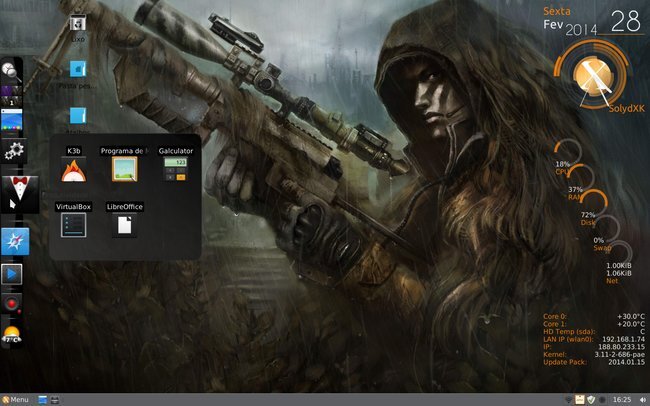Click the IP 188.80.233.15 value
The height and width of the screenshot is (406, 650).
pos(621,347)
